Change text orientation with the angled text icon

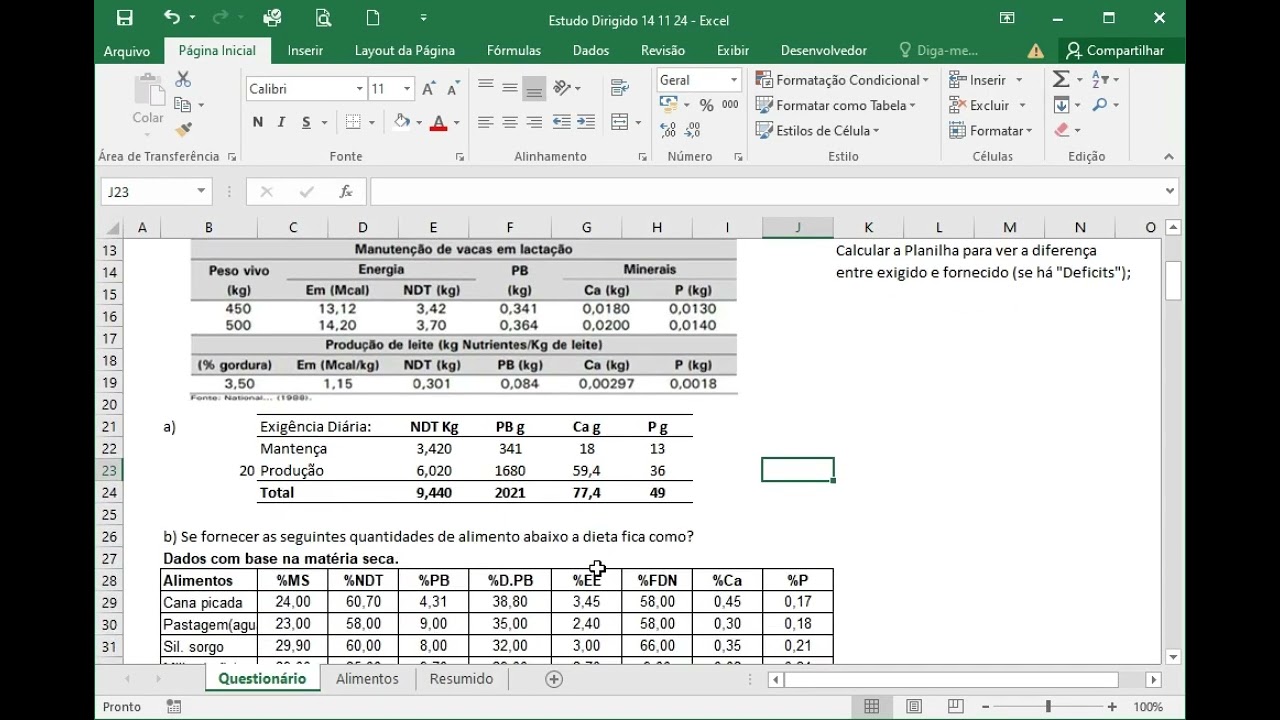(x=562, y=88)
